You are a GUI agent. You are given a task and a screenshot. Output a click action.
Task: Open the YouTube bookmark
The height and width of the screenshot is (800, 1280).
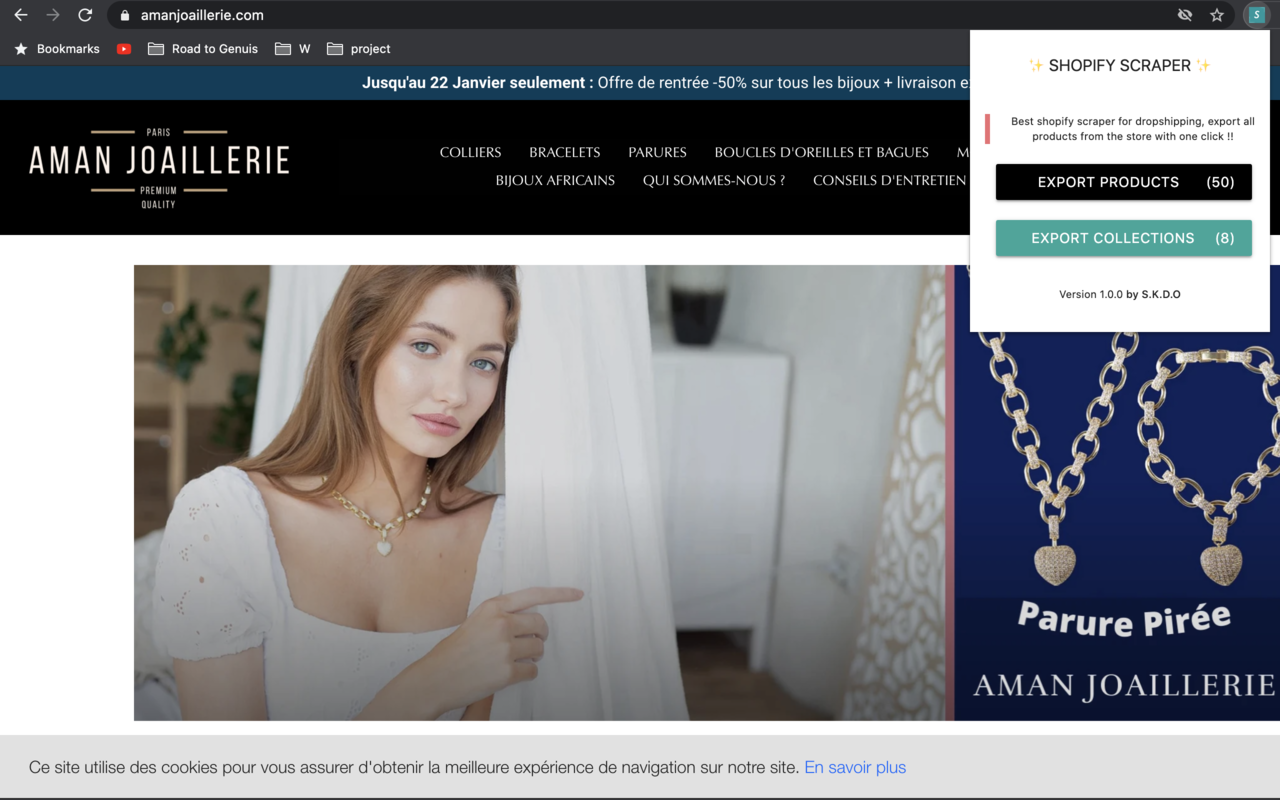click(x=124, y=48)
